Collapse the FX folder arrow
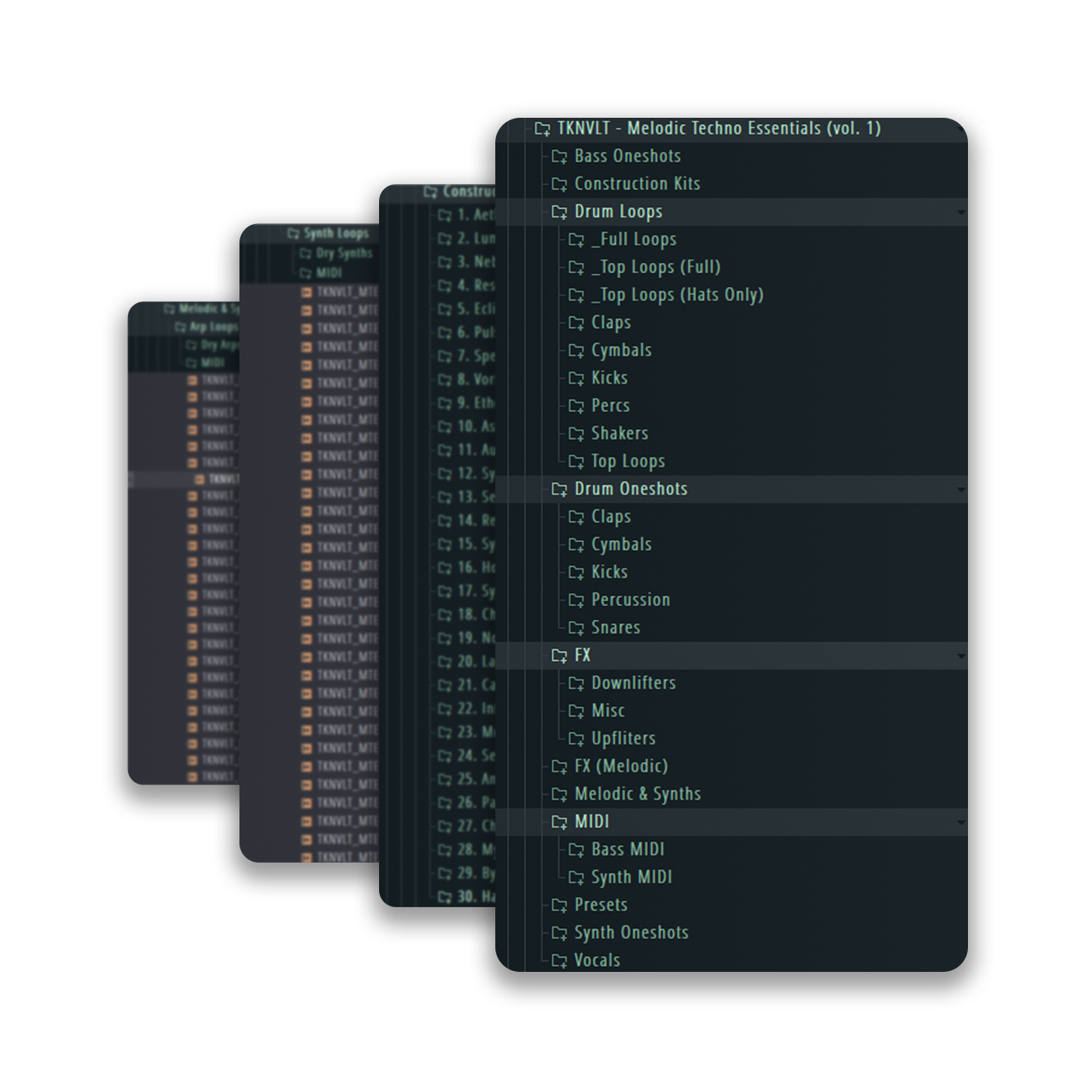The width and height of the screenshot is (1092, 1092). point(961,656)
